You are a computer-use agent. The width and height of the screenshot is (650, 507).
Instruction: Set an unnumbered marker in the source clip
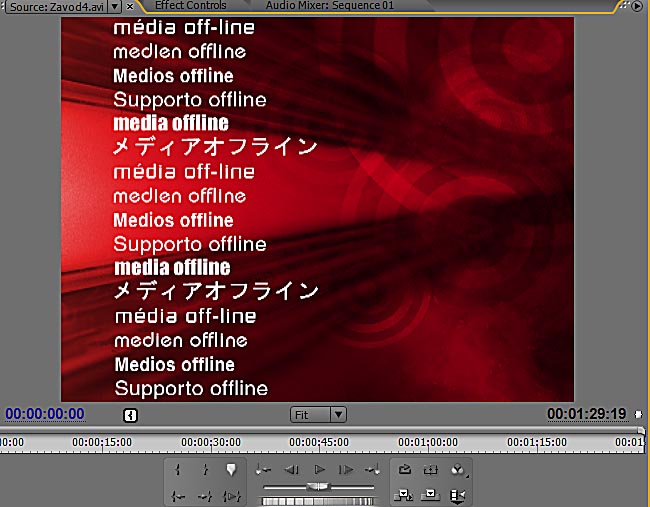pos(231,470)
